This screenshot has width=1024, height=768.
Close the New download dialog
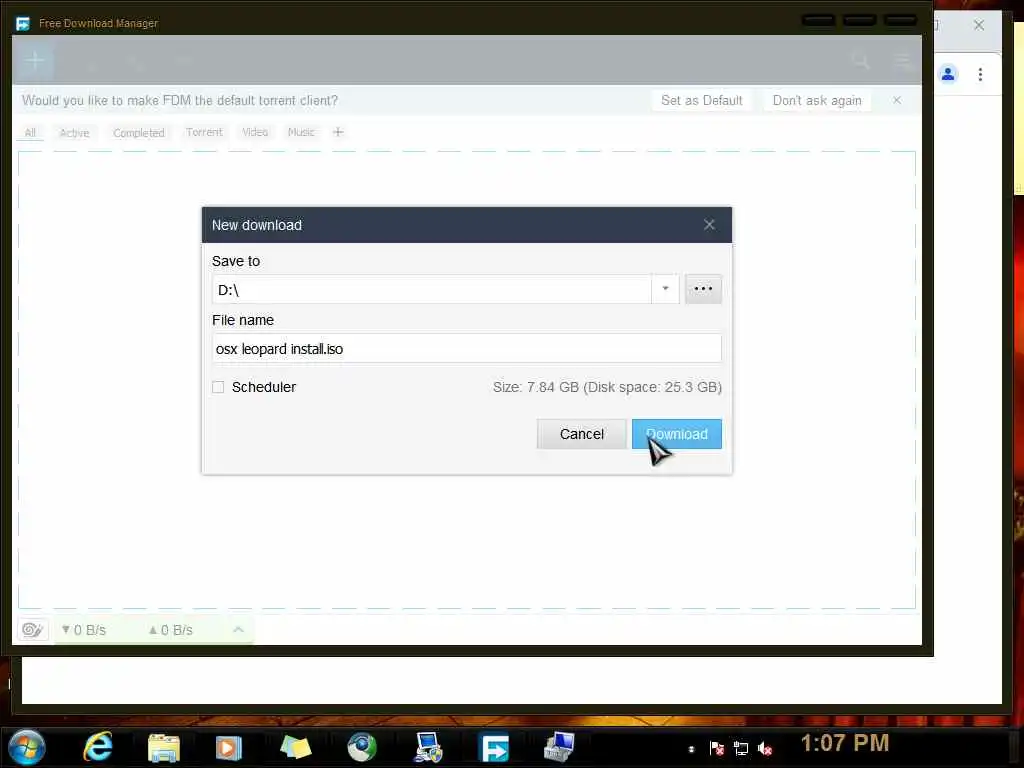[709, 225]
